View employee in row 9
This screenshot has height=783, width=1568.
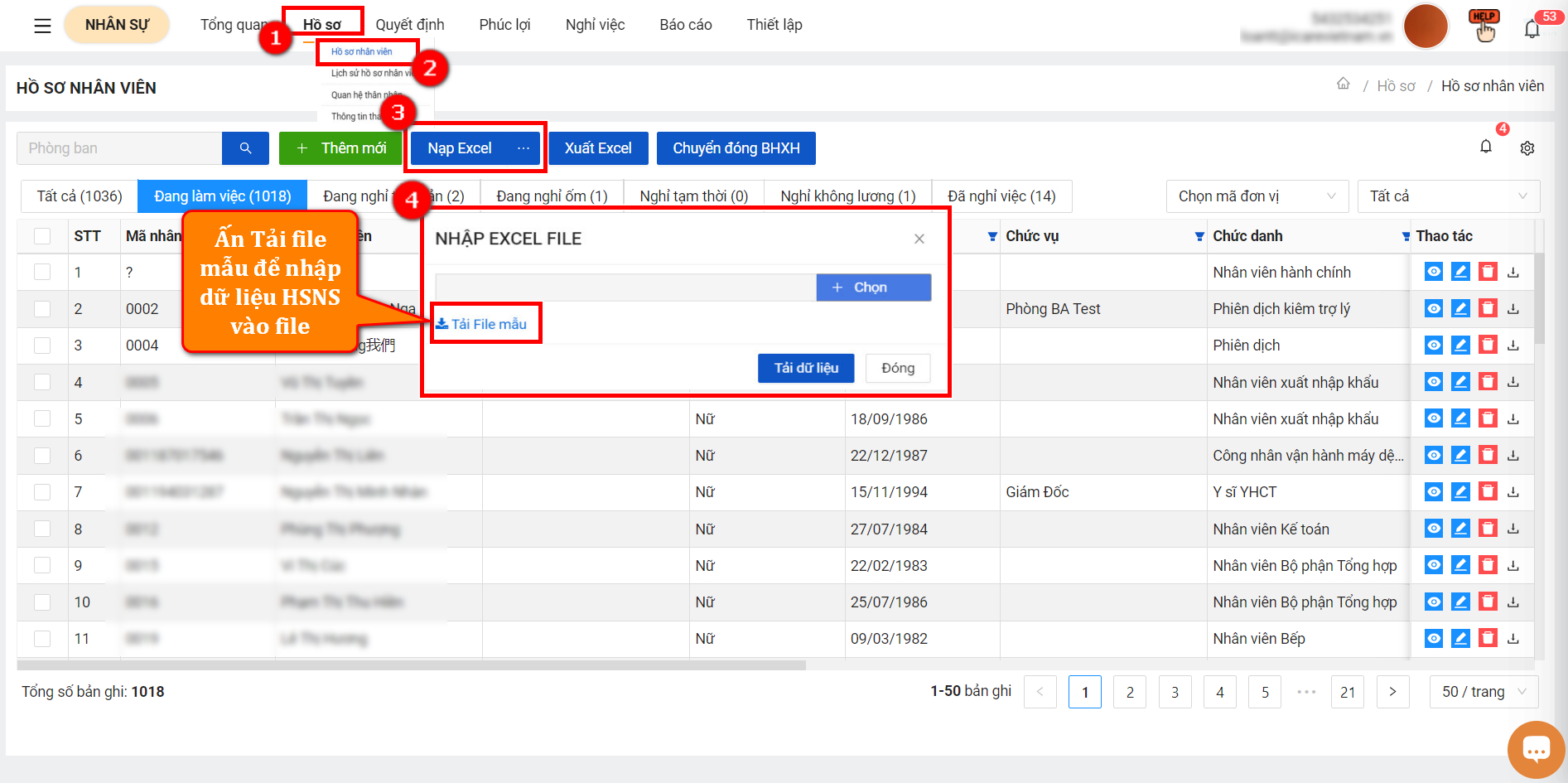click(1434, 565)
